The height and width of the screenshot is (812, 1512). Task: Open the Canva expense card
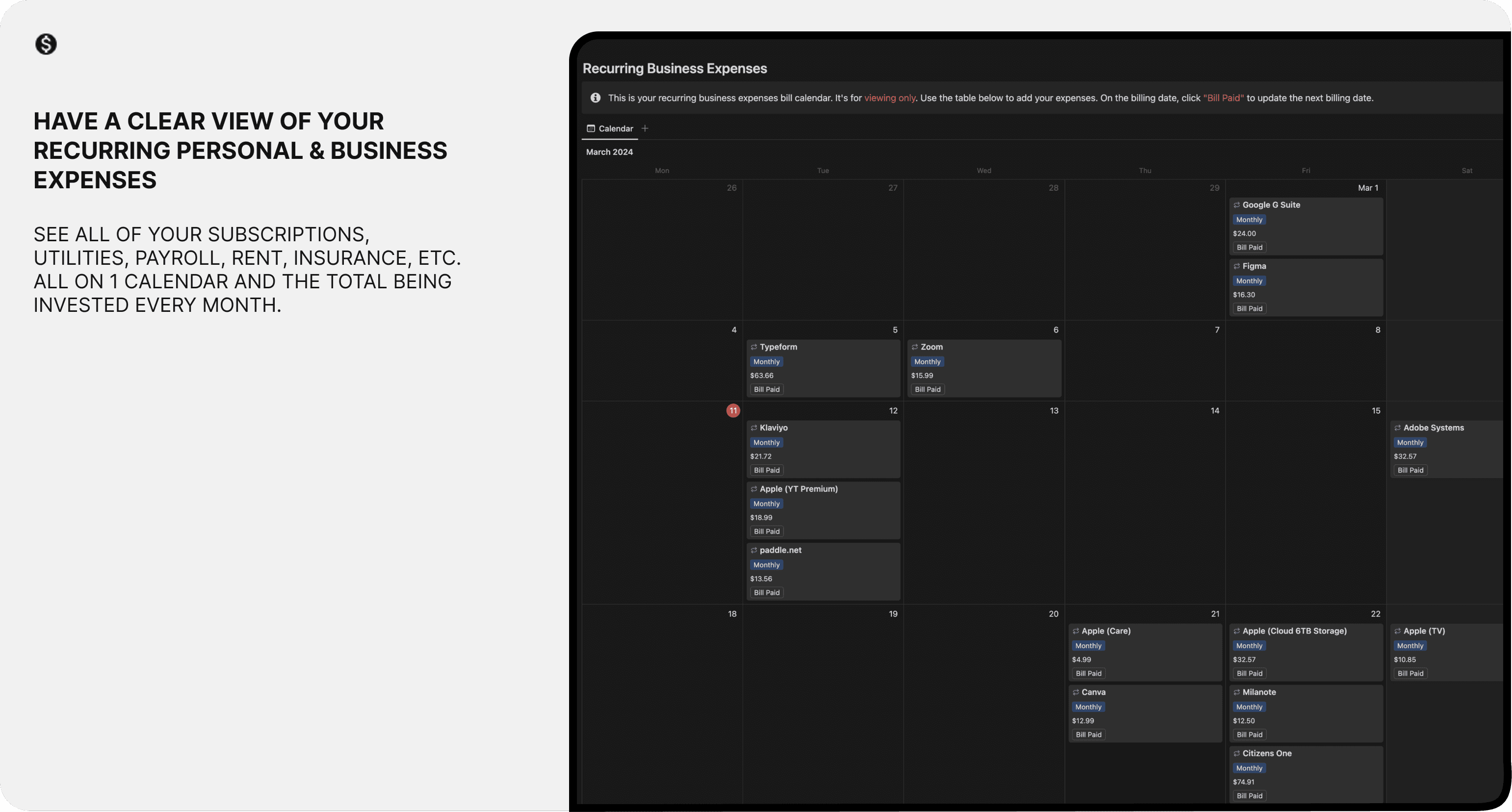[1093, 692]
